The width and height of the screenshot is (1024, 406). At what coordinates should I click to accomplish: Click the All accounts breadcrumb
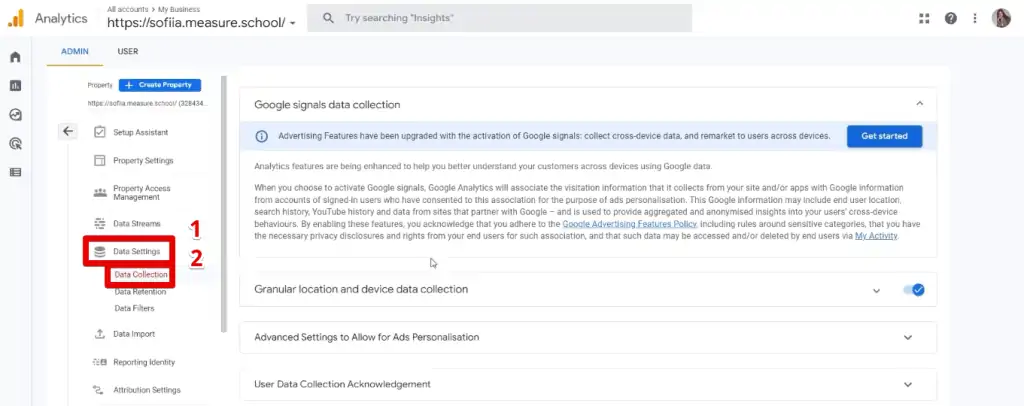(x=126, y=9)
